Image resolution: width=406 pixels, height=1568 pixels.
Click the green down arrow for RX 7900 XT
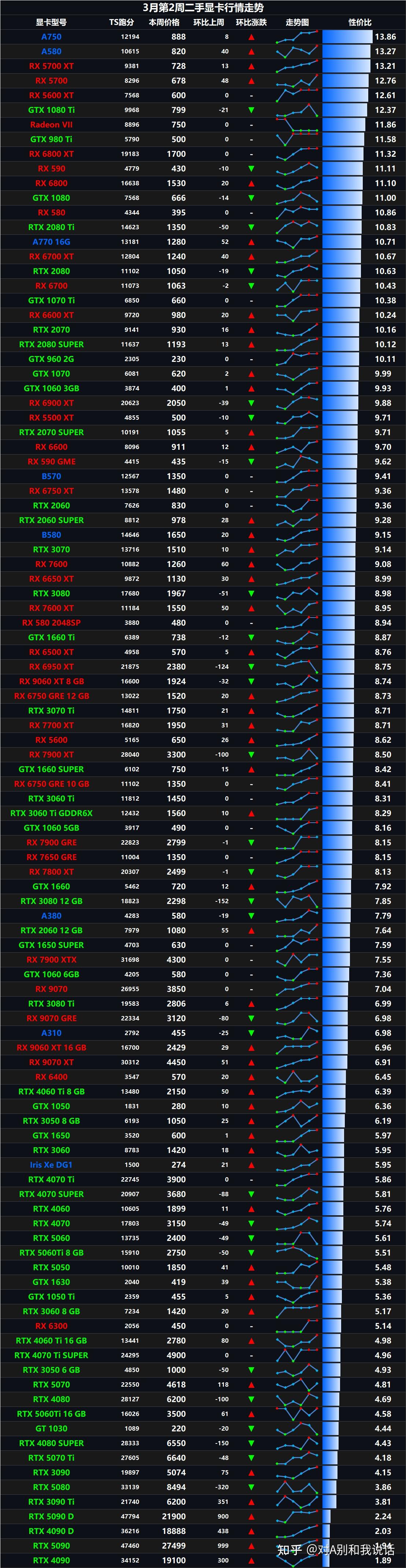[251, 755]
